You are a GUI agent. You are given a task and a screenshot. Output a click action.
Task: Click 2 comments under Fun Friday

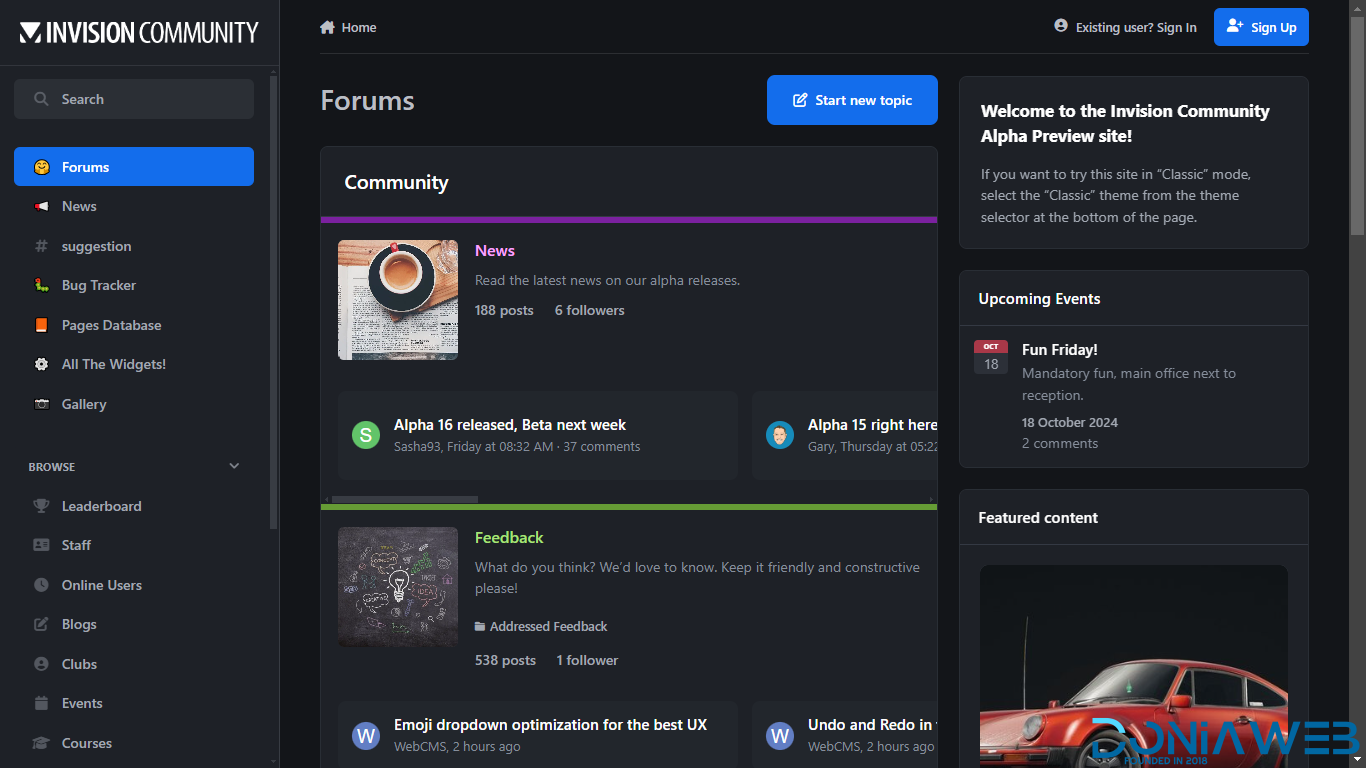(x=1060, y=444)
